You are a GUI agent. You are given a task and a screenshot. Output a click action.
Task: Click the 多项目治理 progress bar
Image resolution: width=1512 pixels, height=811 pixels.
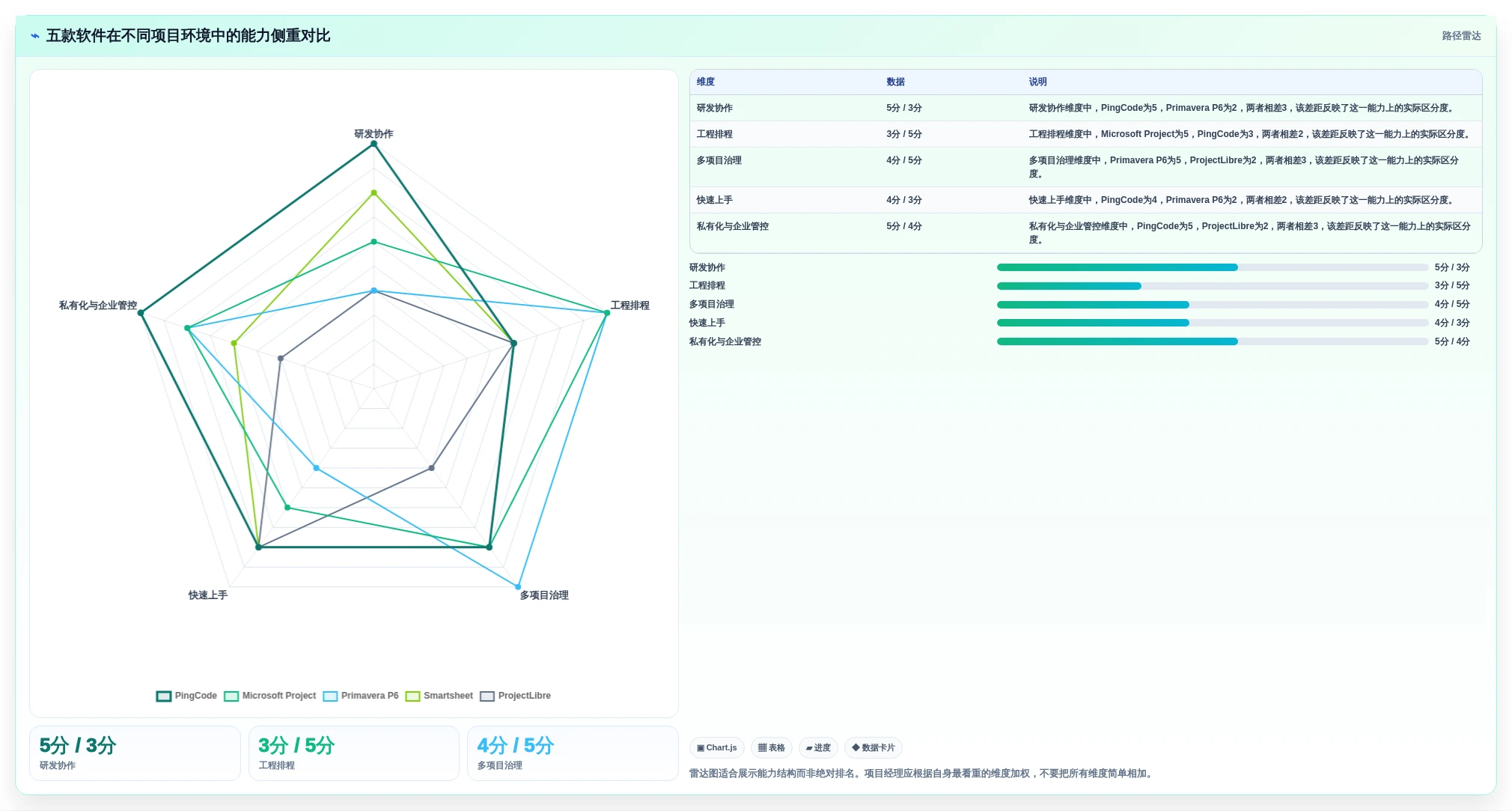click(x=1213, y=305)
